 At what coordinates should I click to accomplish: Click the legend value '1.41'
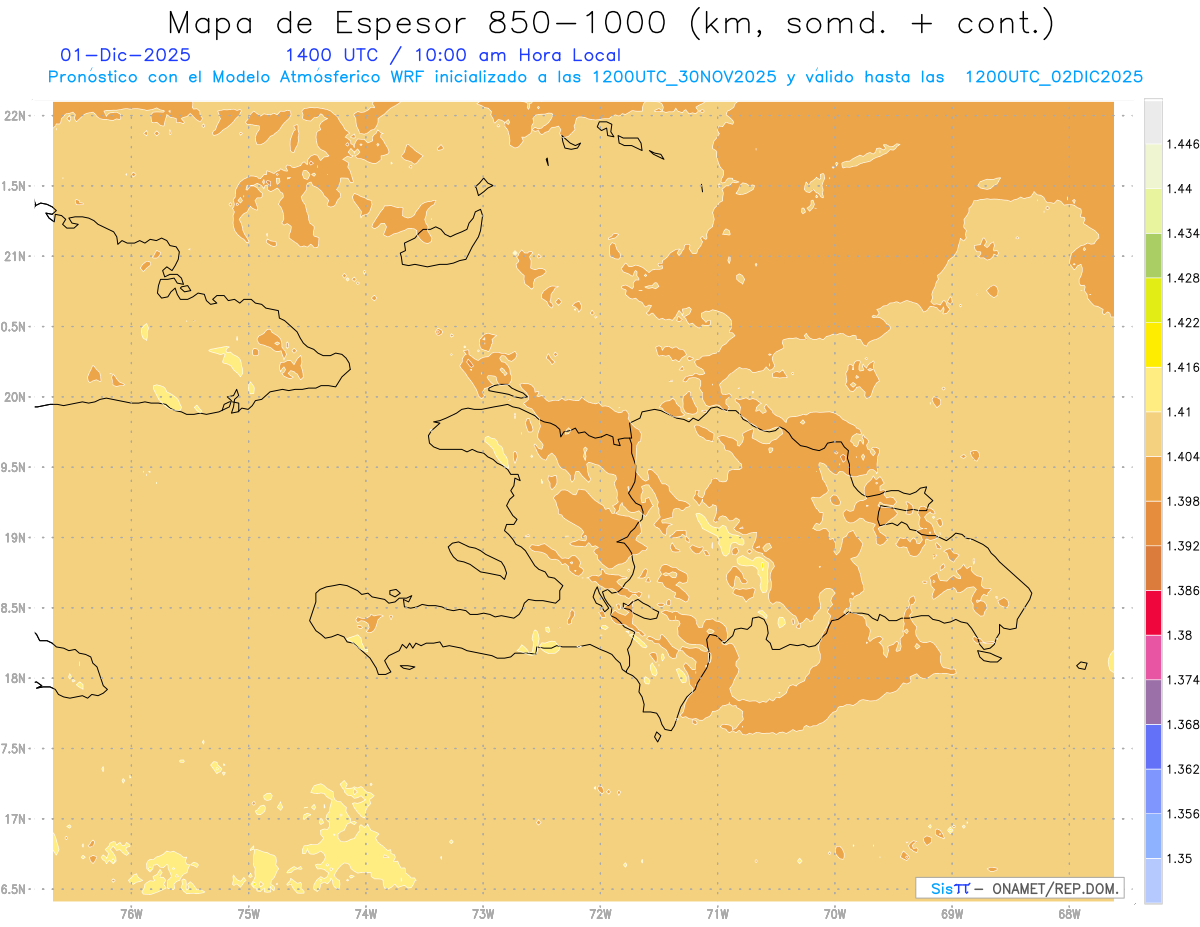[1179, 412]
